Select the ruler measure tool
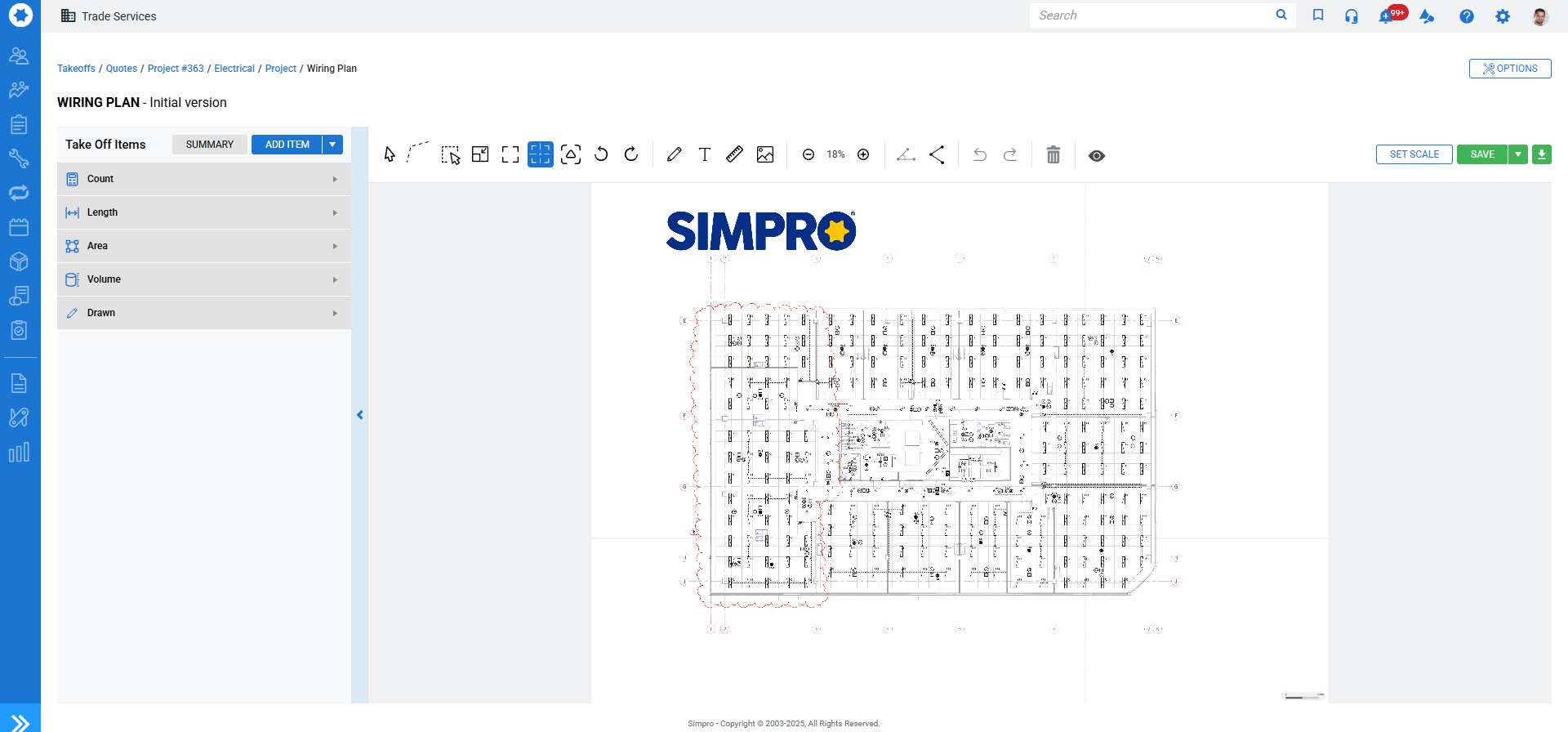Screen dimensions: 1568x732 pyautogui.click(x=734, y=154)
